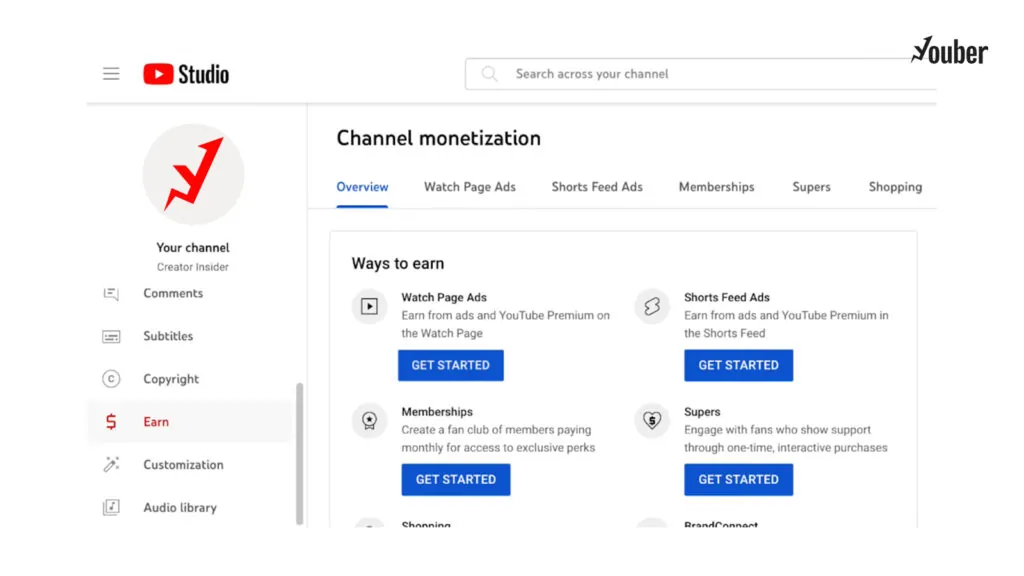Click the 'Your channel' label
Image resolution: width=1024 pixels, height=576 pixels.
pyautogui.click(x=193, y=248)
